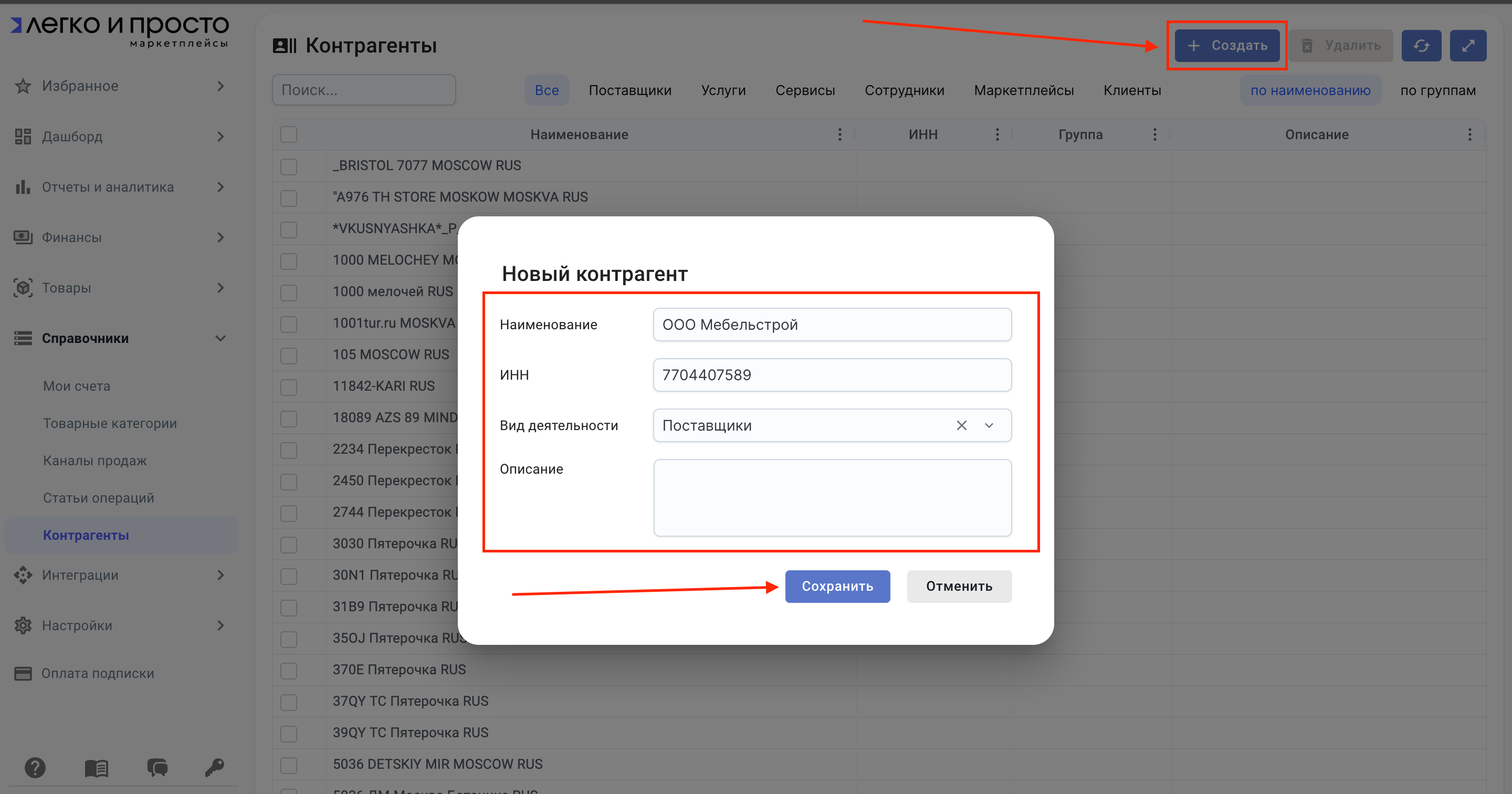The image size is (1512, 794).
Task: Clear the Поставщики selection with the X icon
Action: point(961,425)
